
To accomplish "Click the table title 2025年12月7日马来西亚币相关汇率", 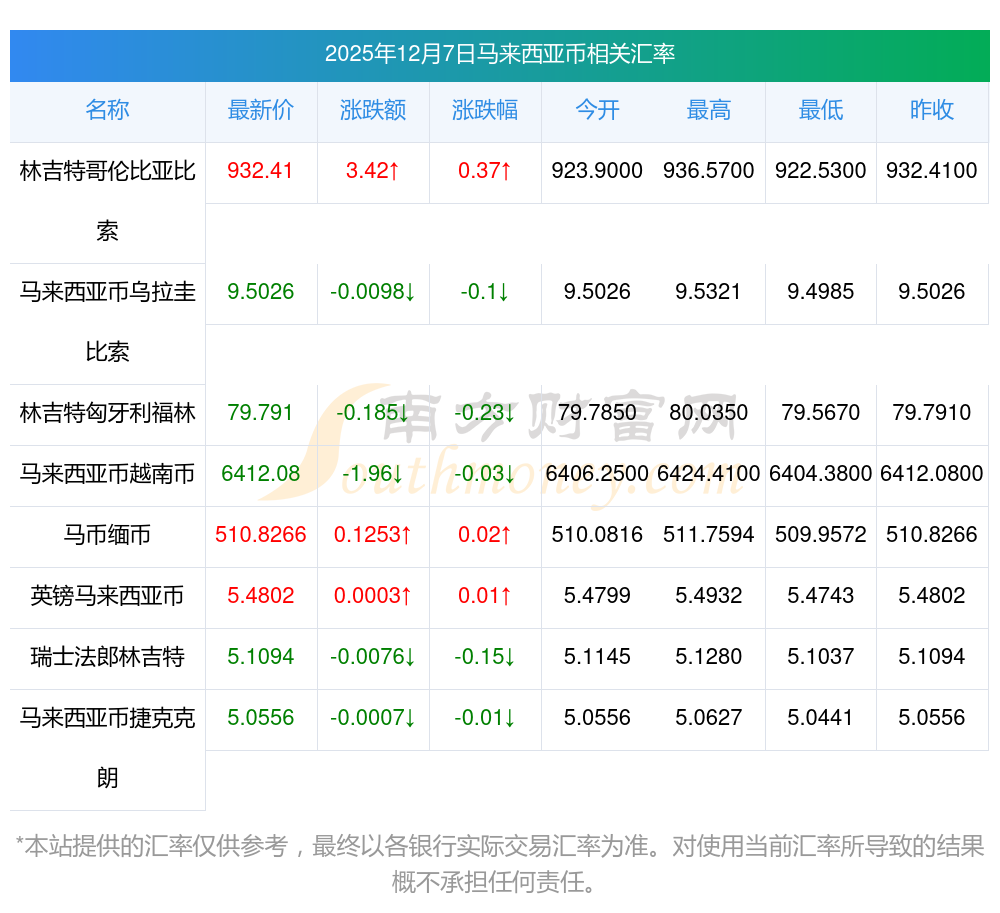I will [499, 54].
